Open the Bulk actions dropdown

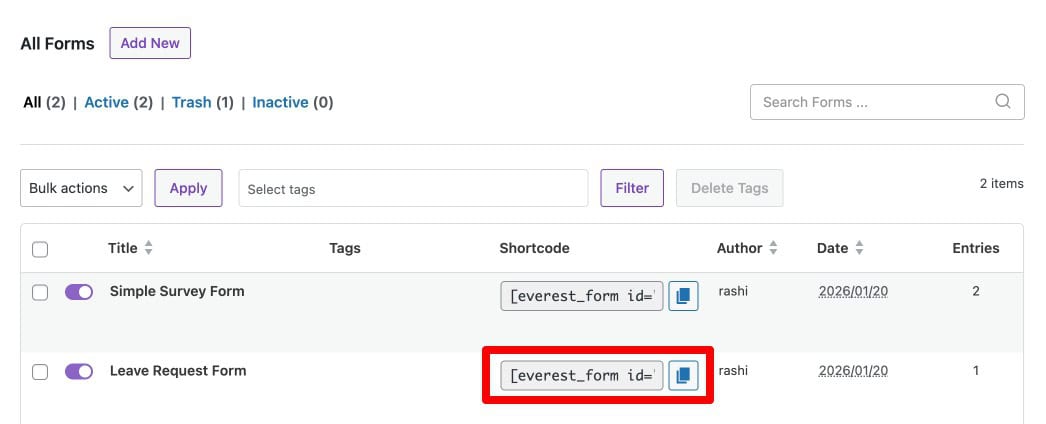point(81,188)
